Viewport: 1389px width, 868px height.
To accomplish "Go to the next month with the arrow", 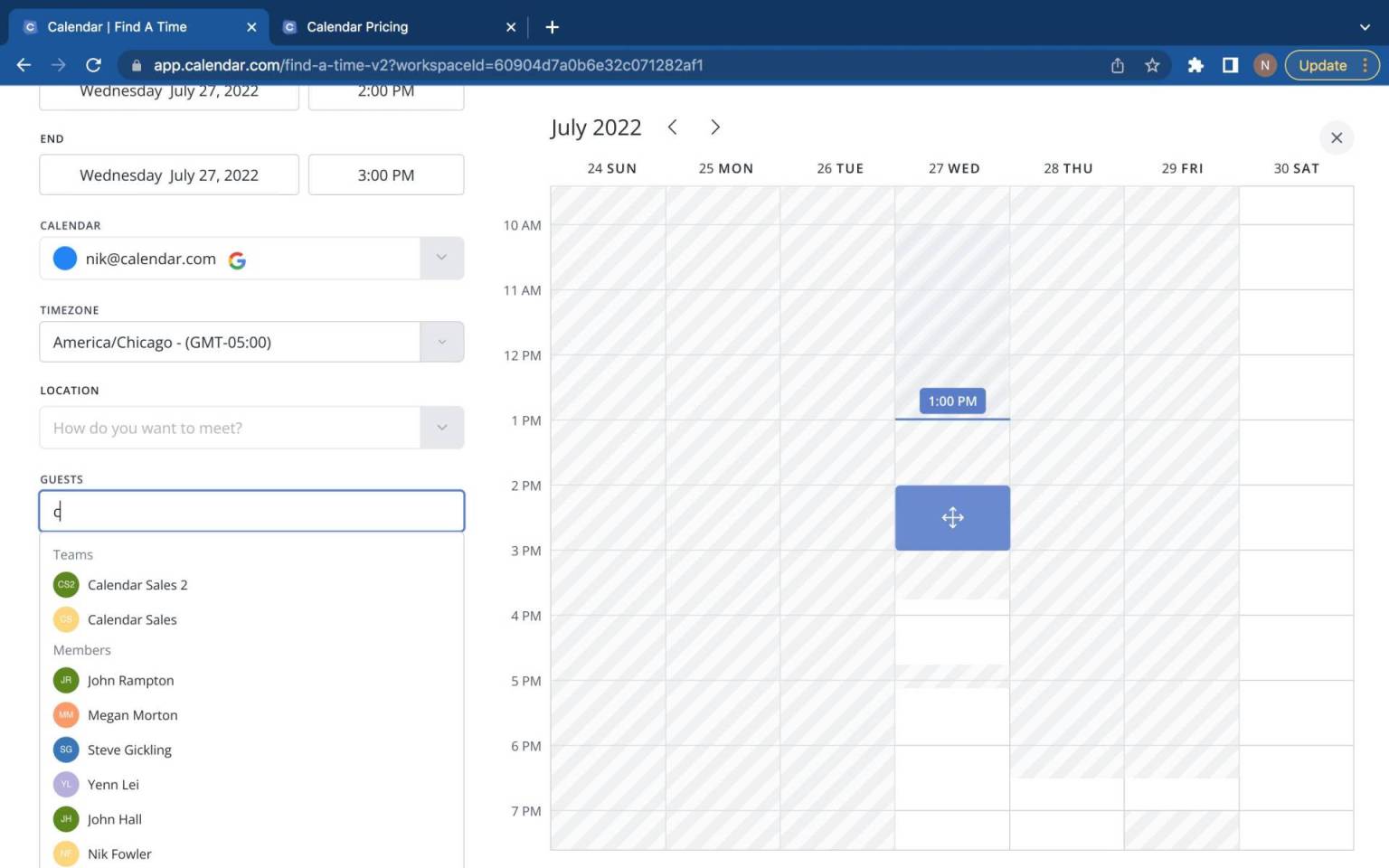I will tap(714, 127).
